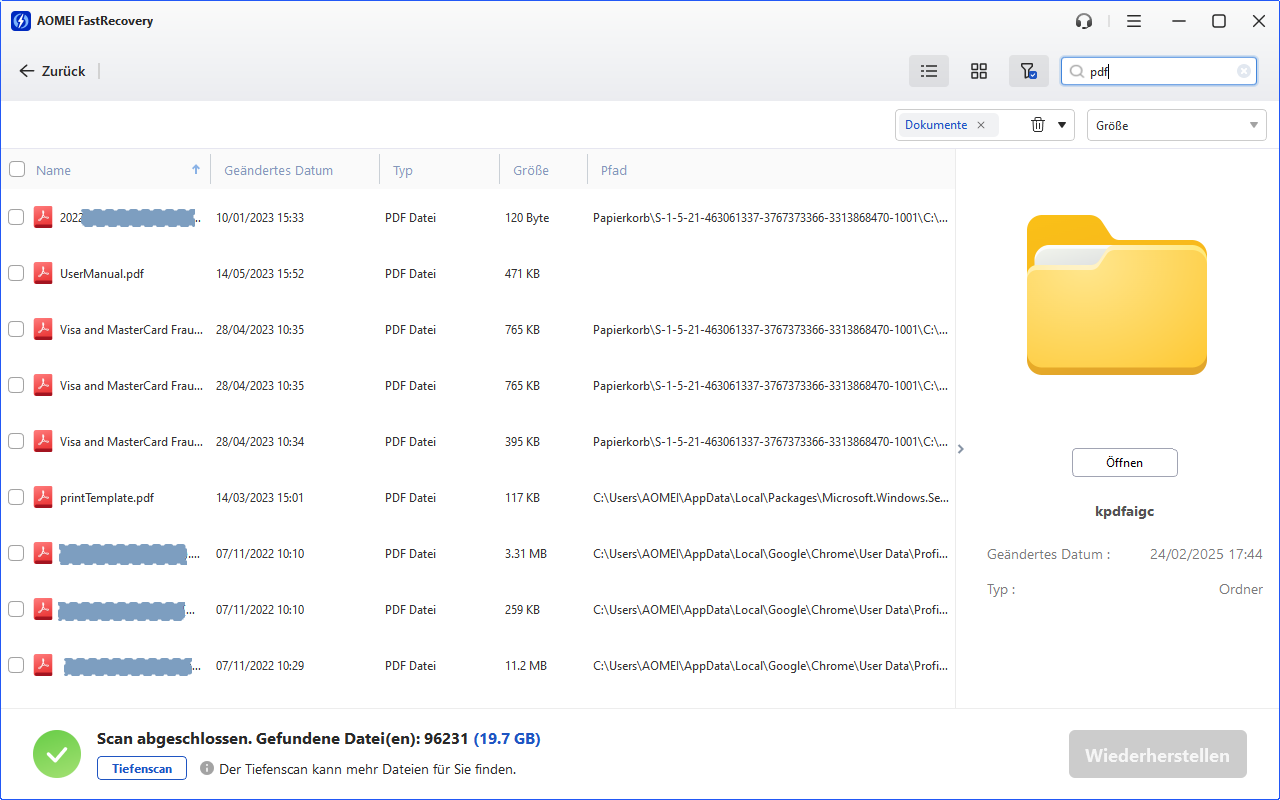The image size is (1280, 800).
Task: Click the trash icon to clear filters
Action: click(1038, 125)
